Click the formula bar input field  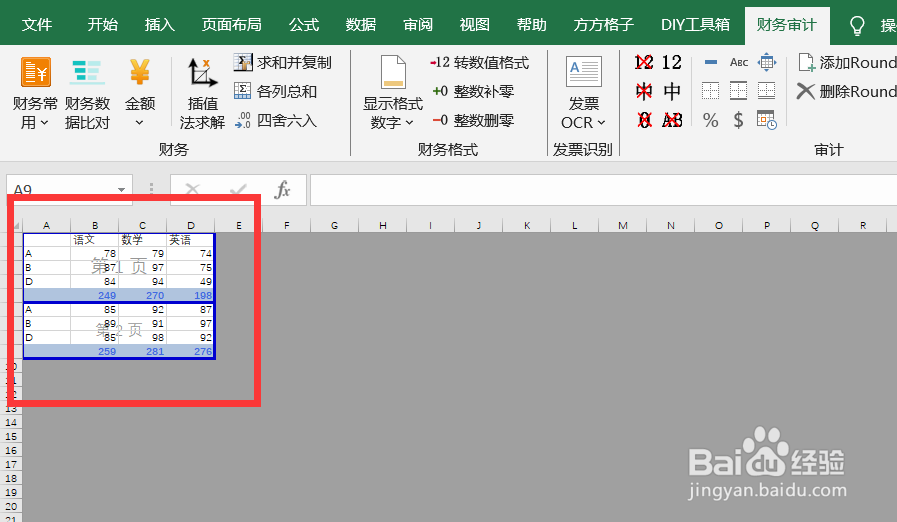click(x=604, y=189)
